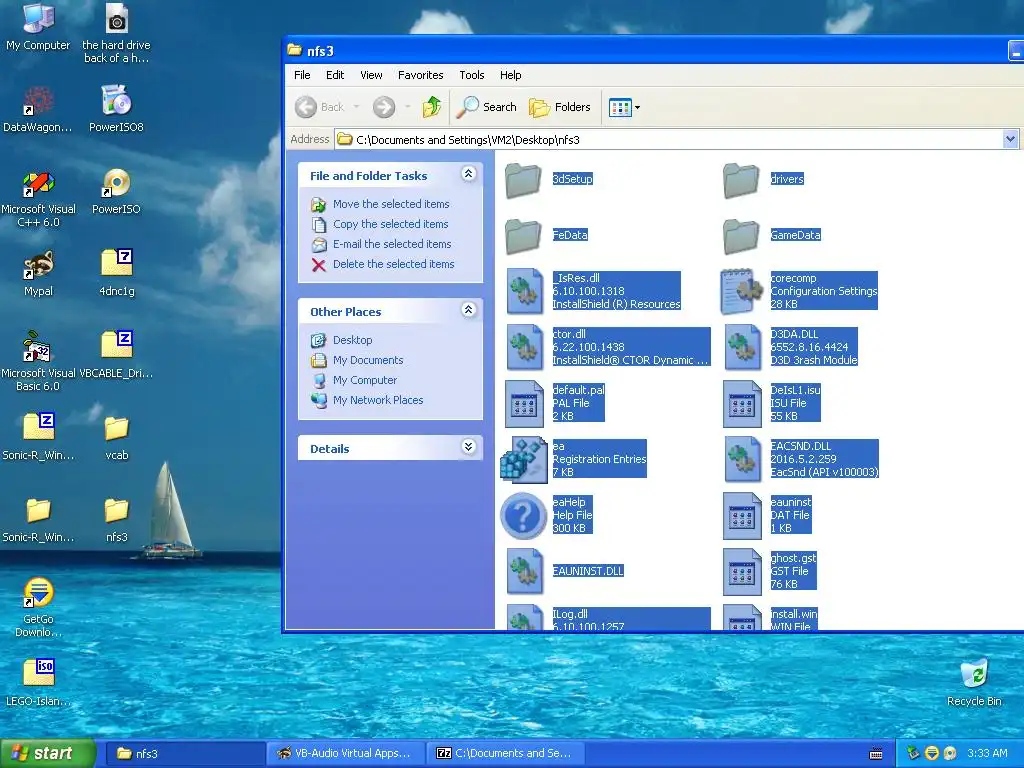Toggle the Folders toolbar button
Viewport: 1024px width, 768px height.
click(560, 107)
